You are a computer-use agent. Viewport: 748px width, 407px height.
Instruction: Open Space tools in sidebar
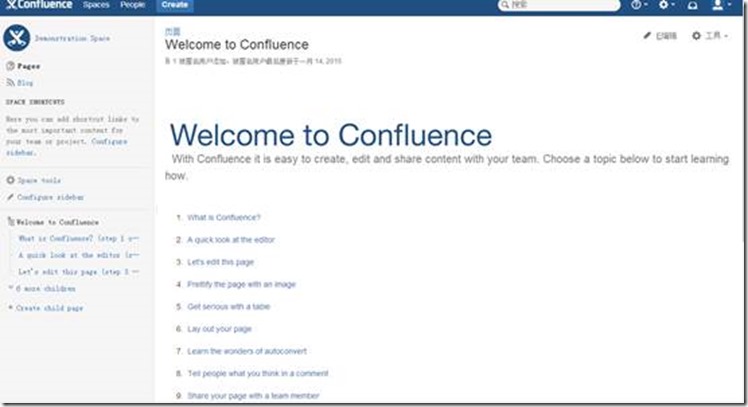[39, 180]
